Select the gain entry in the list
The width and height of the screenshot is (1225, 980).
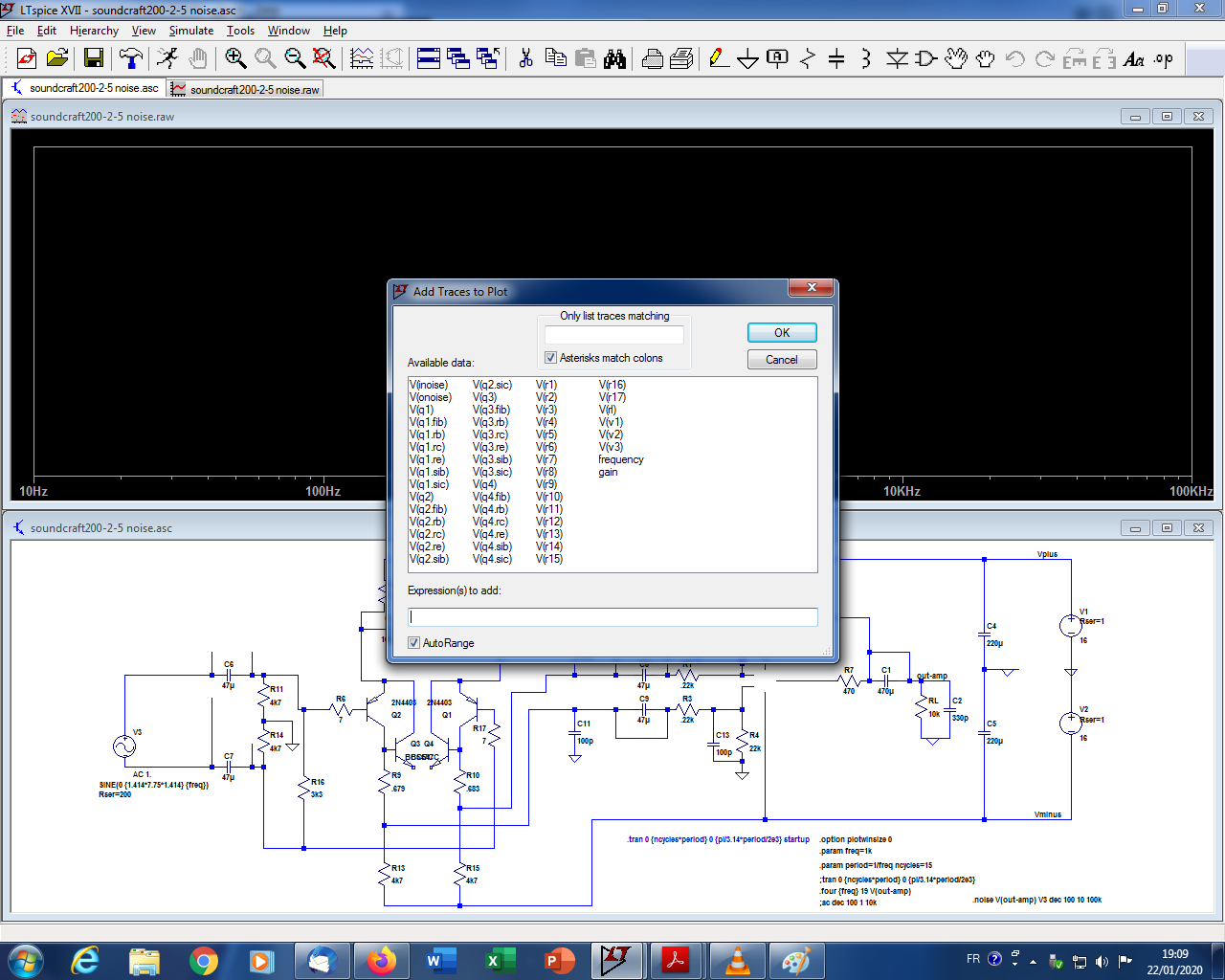[x=608, y=472]
